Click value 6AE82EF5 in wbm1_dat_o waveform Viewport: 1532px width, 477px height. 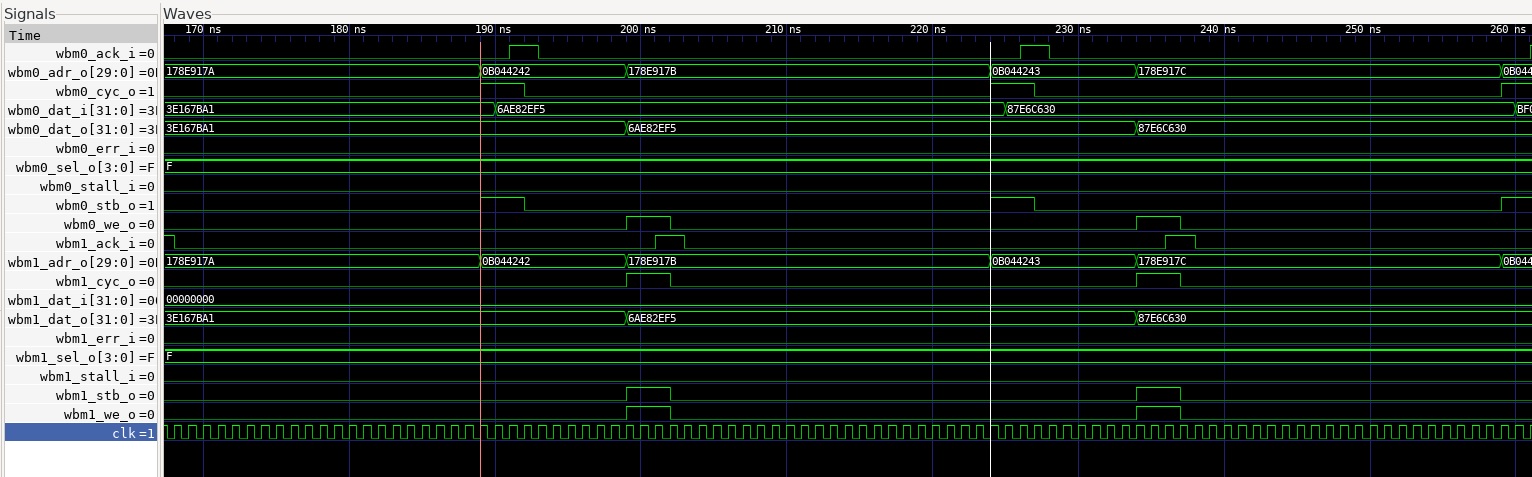[x=652, y=318]
